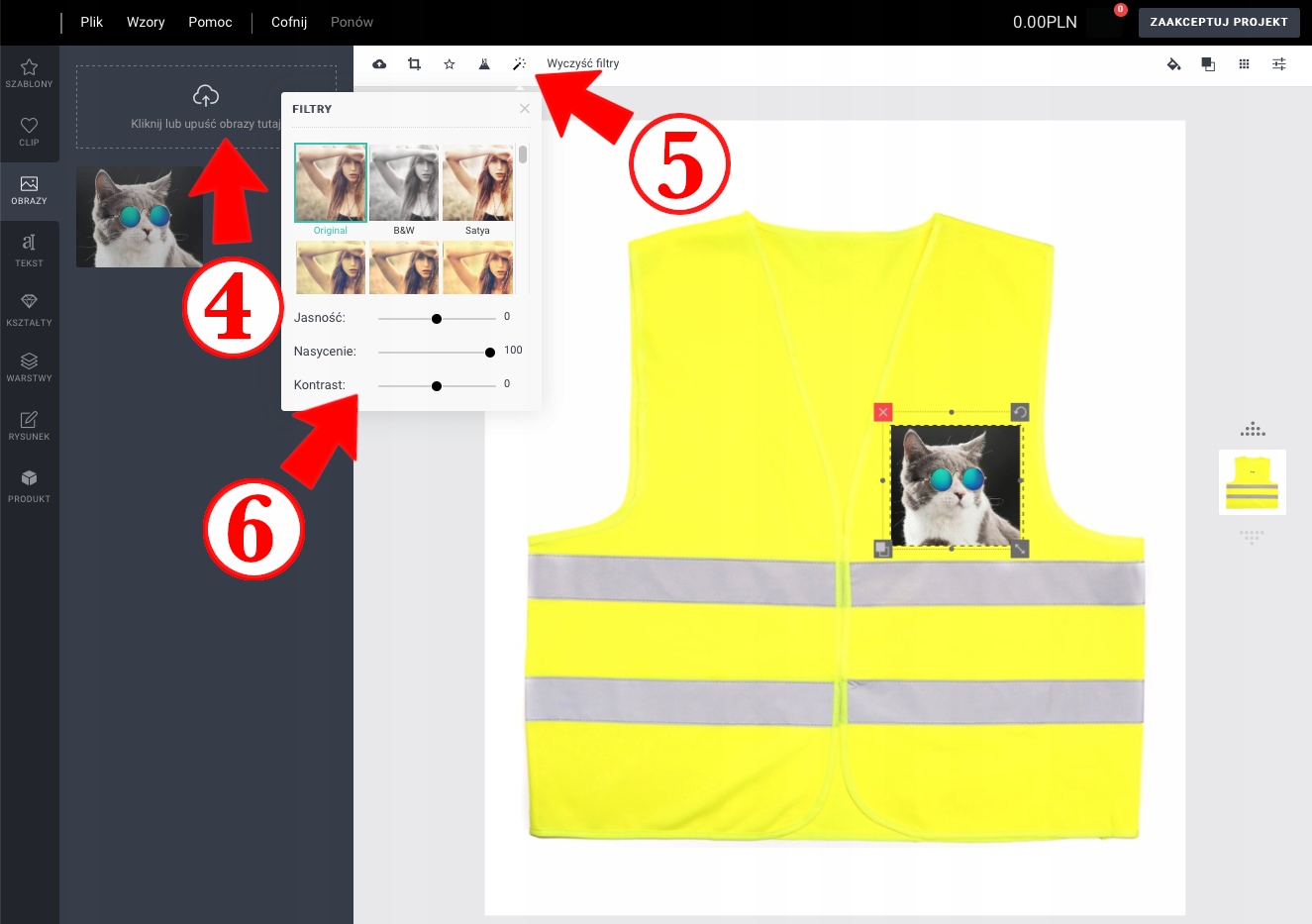Click the dotted down arrow below vest thumbnail

point(1253,537)
